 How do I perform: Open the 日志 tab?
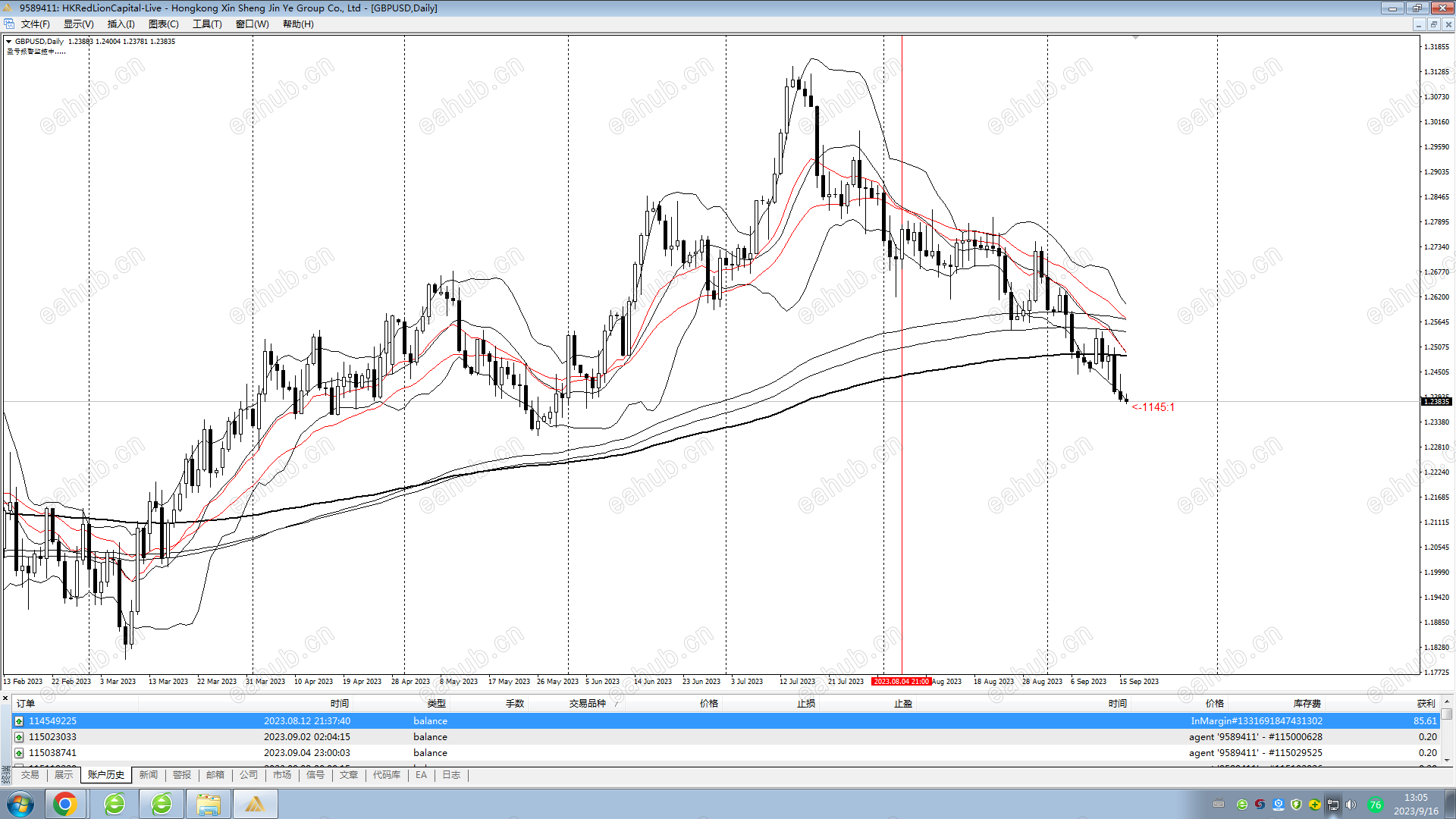451,775
